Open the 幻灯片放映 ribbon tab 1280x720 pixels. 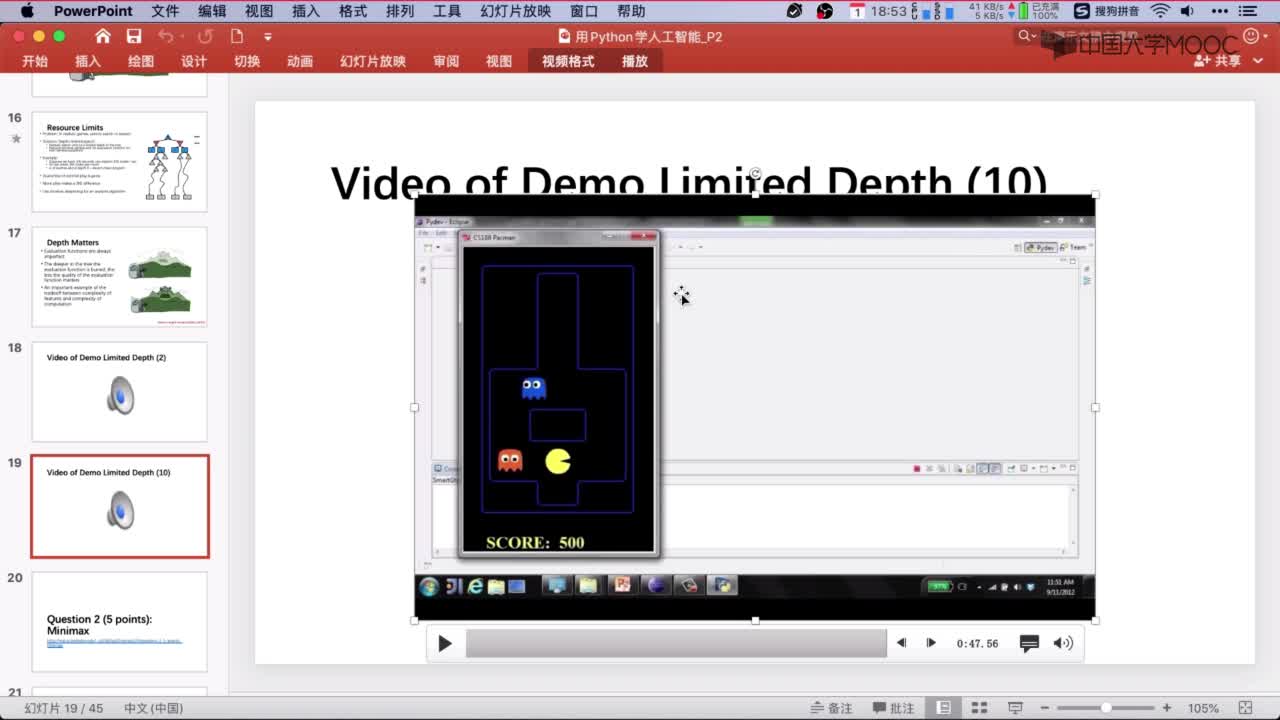click(373, 61)
